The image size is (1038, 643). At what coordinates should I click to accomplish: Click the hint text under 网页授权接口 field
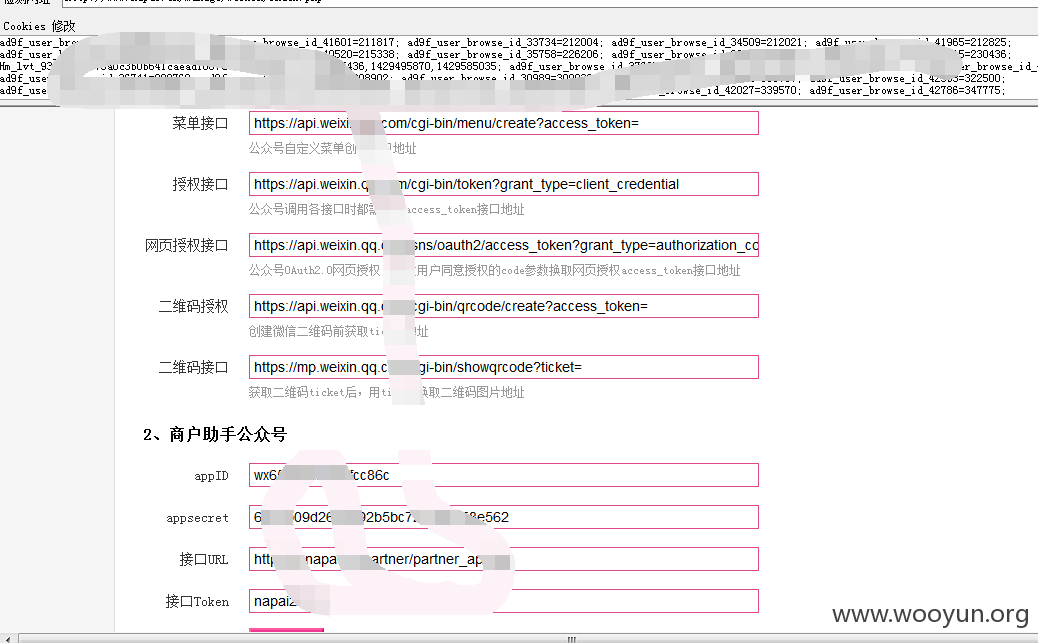click(x=495, y=270)
